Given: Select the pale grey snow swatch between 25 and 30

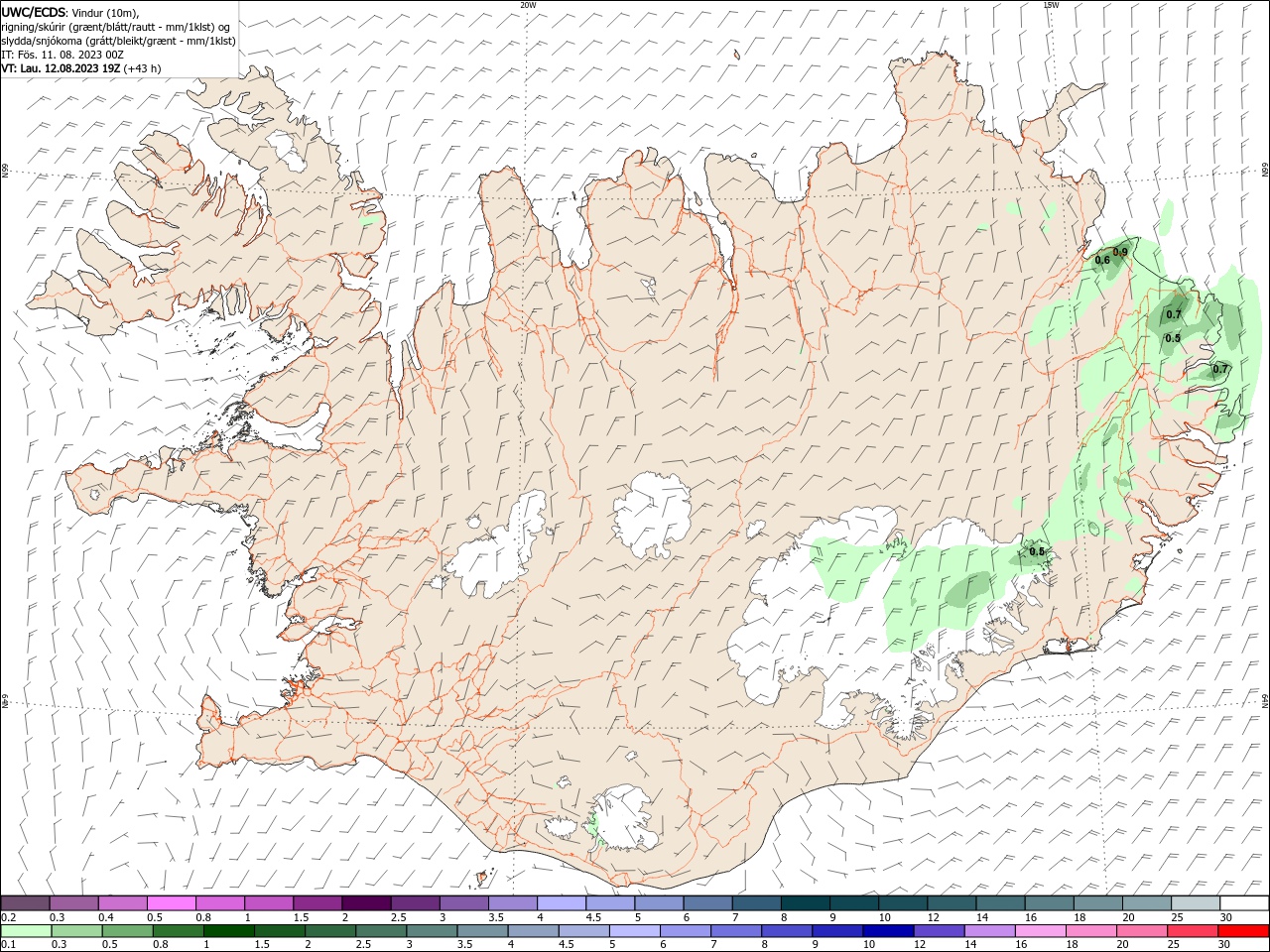Looking at the screenshot, I should point(1196,902).
